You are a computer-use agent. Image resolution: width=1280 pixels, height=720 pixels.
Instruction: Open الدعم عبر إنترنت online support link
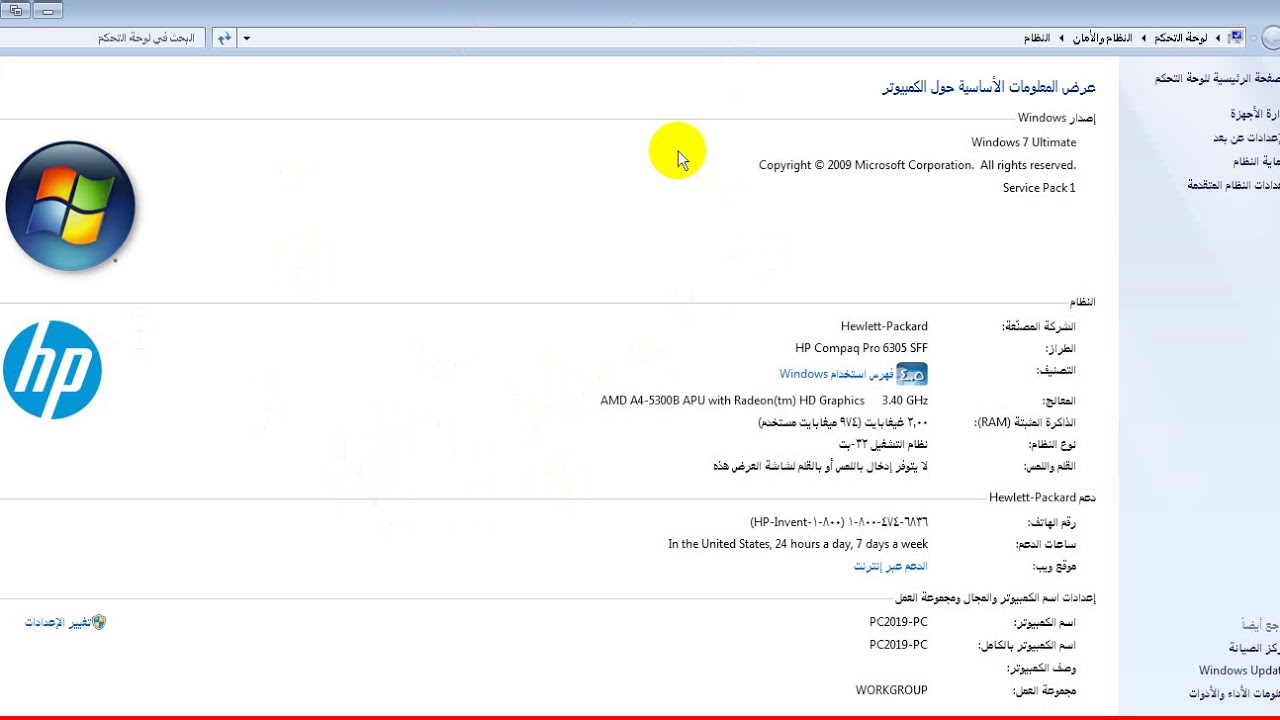tap(890, 566)
